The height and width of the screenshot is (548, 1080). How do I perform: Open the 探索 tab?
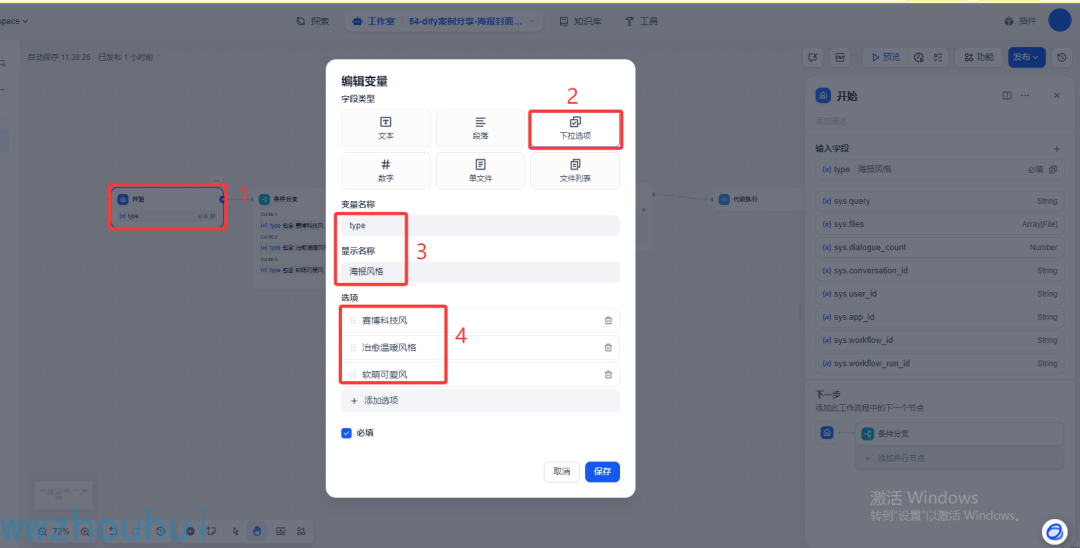313,21
